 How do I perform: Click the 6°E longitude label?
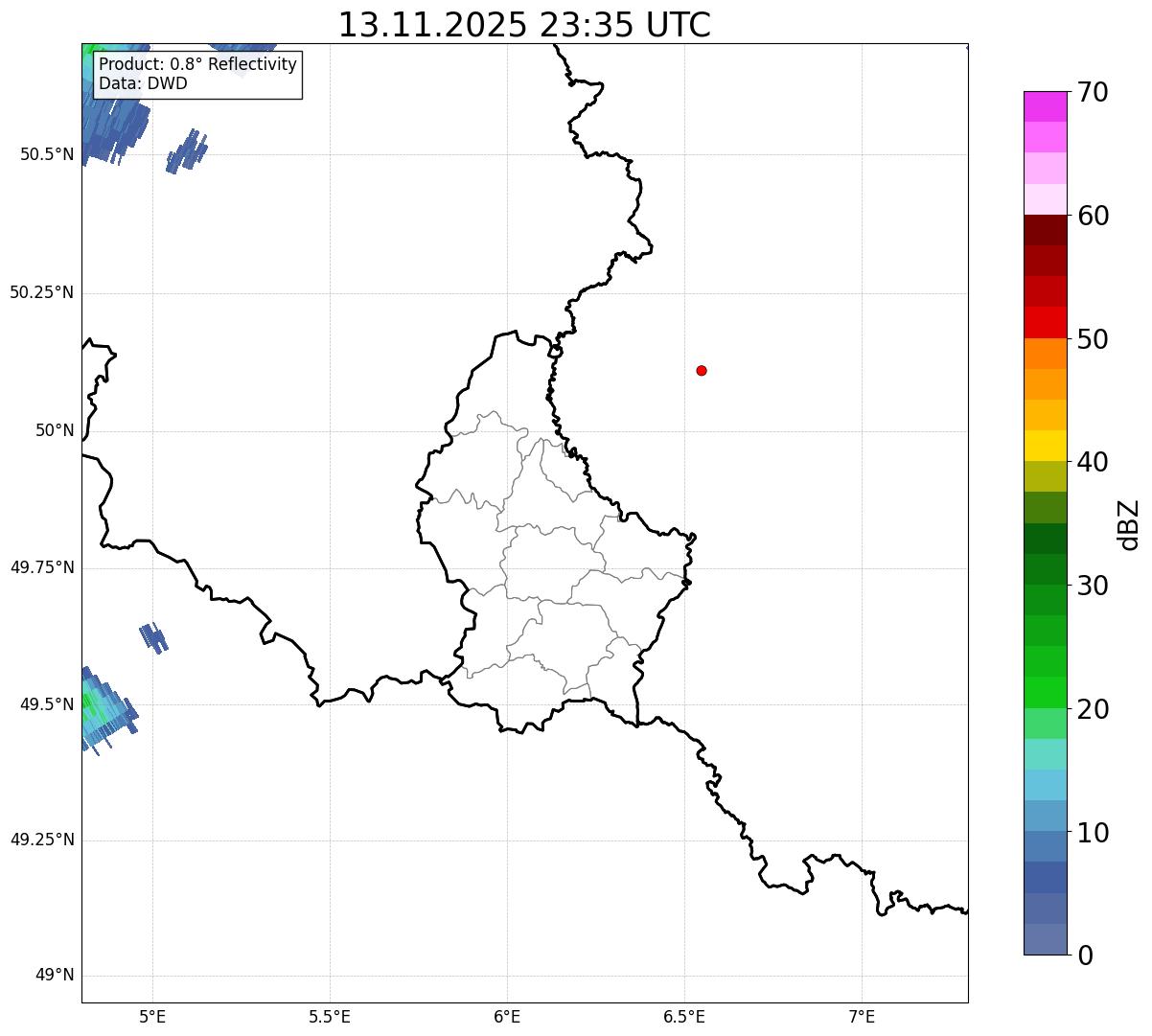507,1017
